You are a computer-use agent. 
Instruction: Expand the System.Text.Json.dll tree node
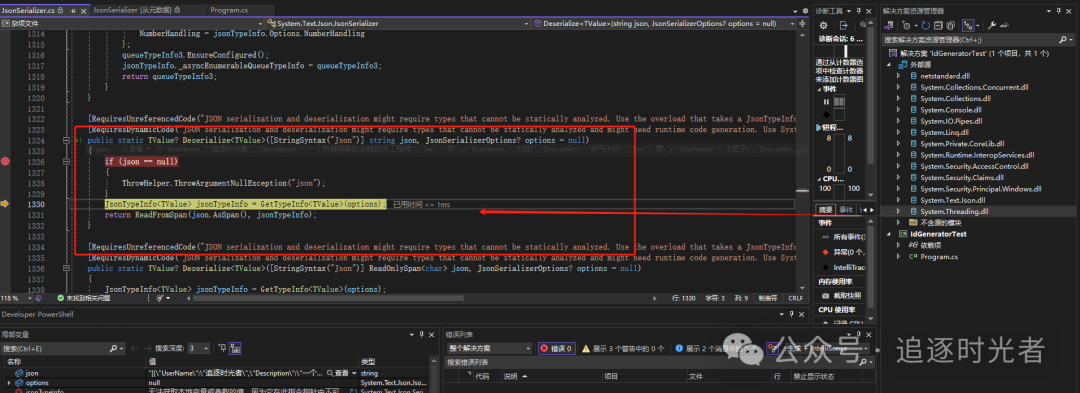click(898, 200)
